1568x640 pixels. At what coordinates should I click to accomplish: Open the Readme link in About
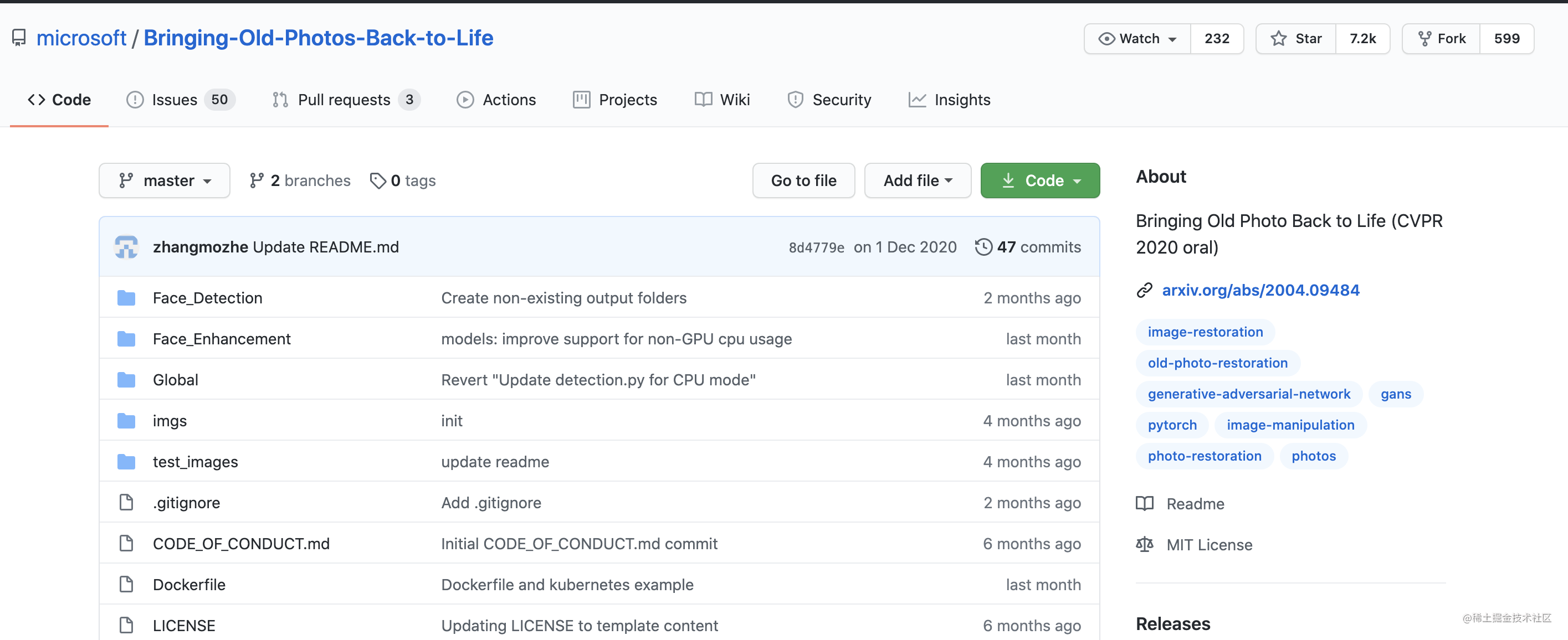(1181, 504)
